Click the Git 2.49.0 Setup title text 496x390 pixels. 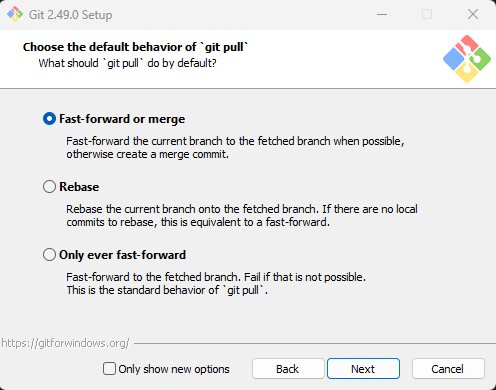coord(71,15)
